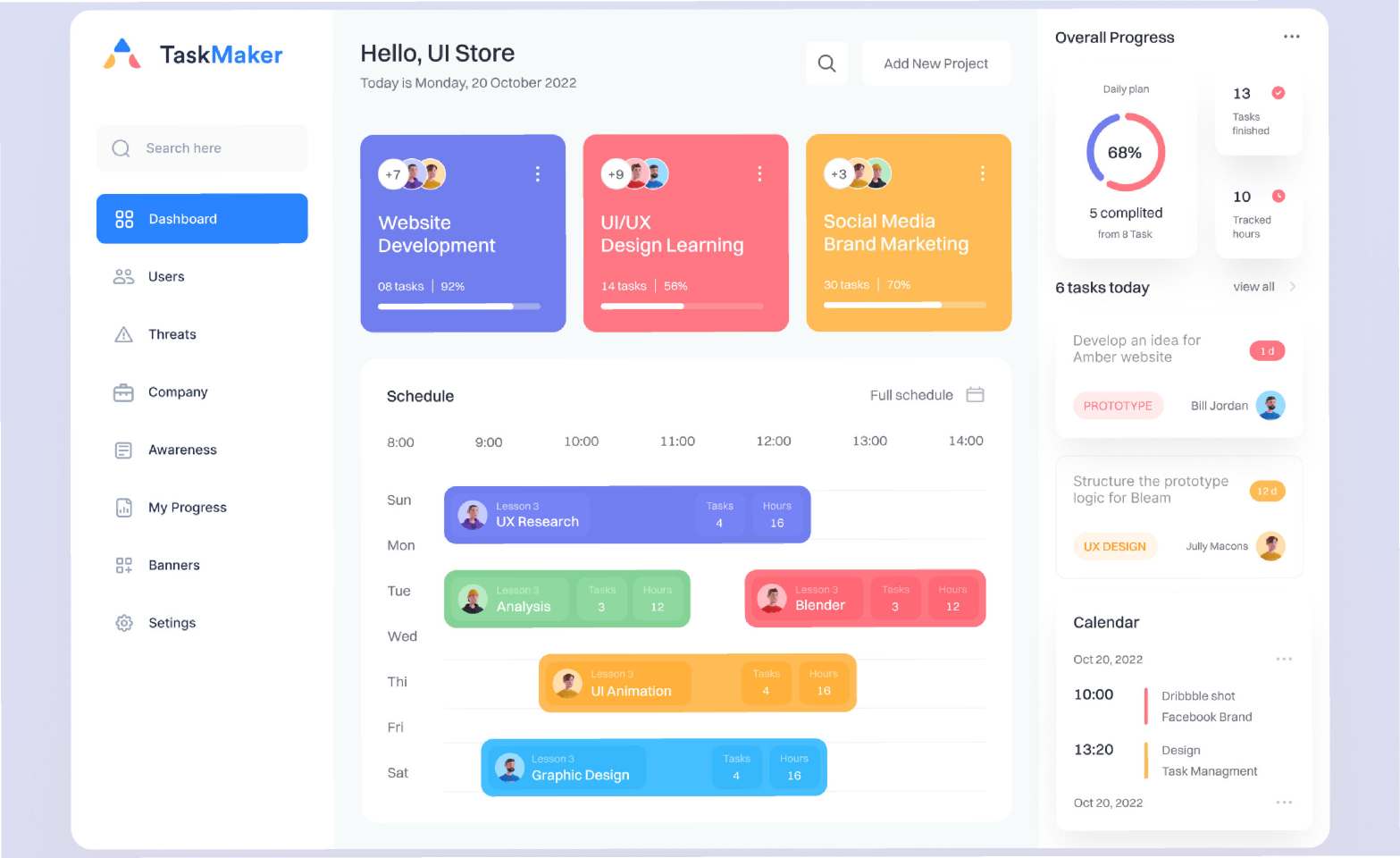Click the Social Media Brand Marketing progress bar
The width and height of the screenshot is (1400, 858).
coord(904,305)
